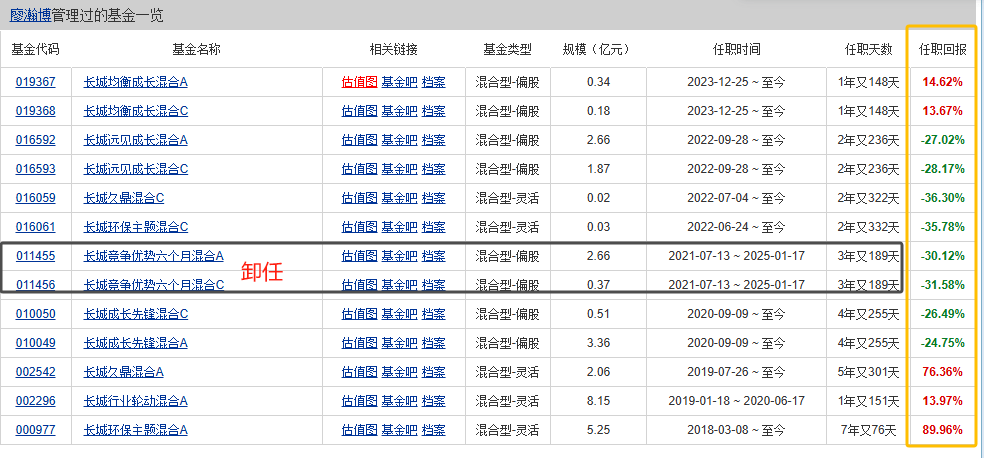Open 档案 link in 019367 row

pyautogui.click(x=434, y=82)
